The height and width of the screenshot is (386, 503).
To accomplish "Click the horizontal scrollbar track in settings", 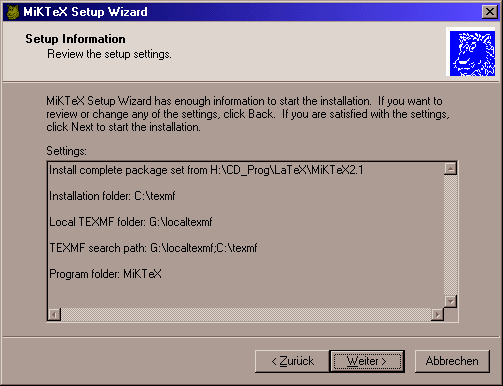I will point(246,314).
